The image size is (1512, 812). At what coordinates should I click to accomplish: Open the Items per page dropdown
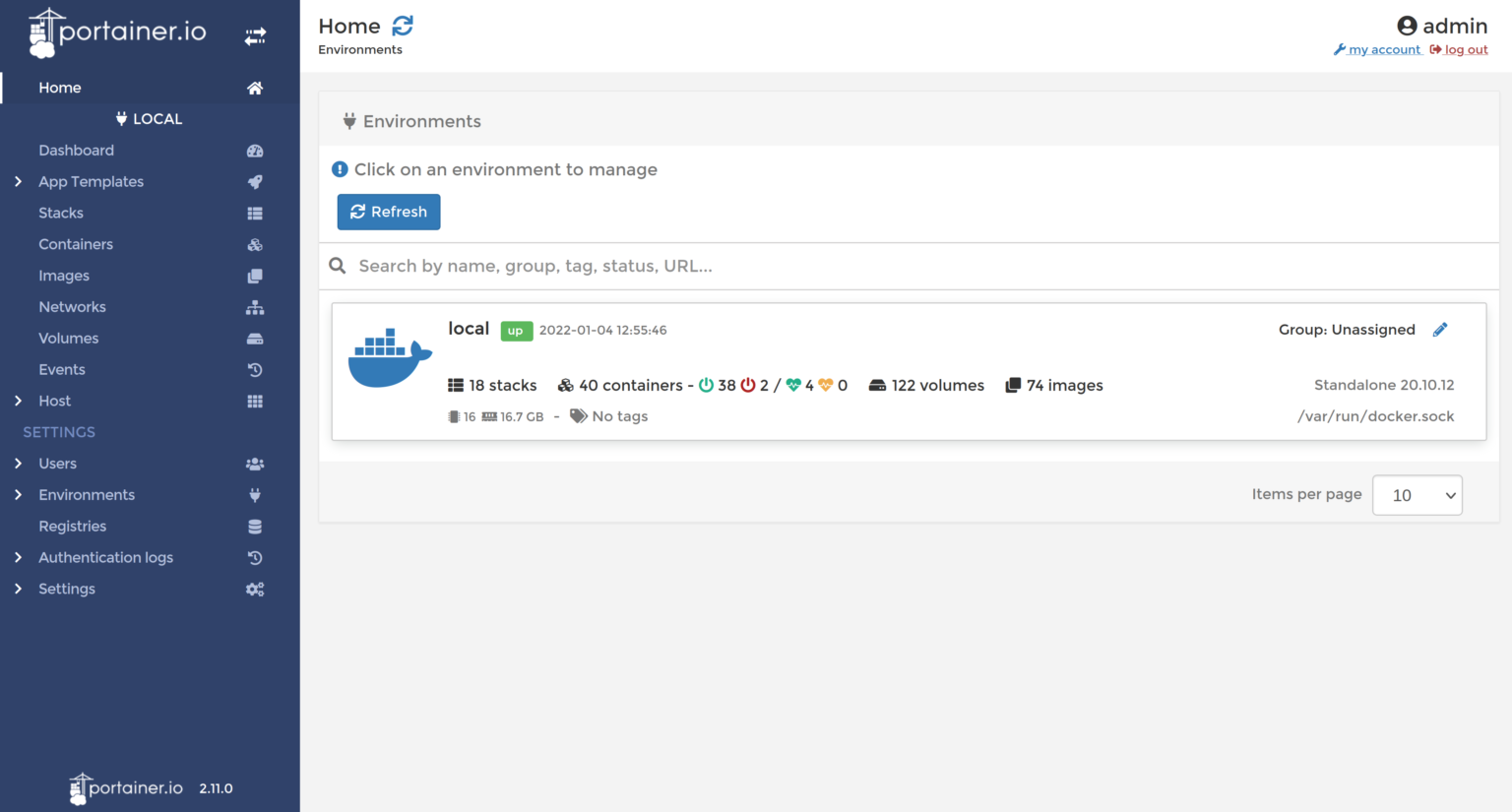1417,495
